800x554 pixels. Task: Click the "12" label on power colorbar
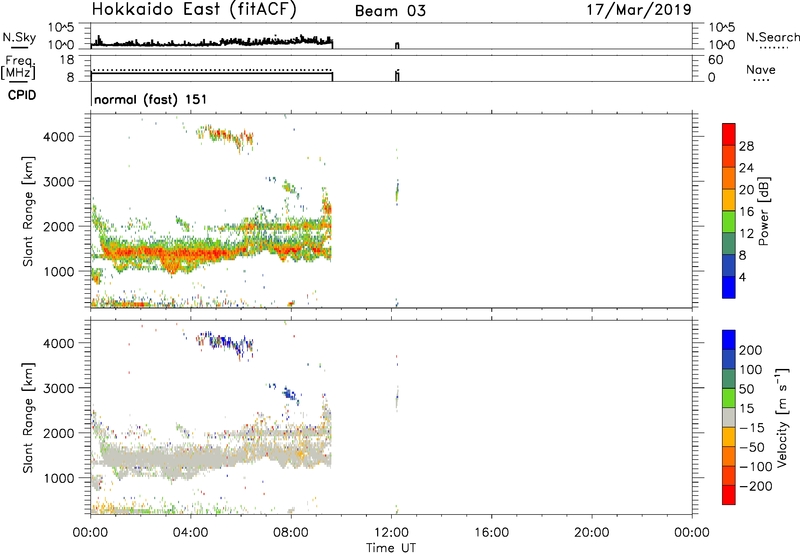(746, 234)
